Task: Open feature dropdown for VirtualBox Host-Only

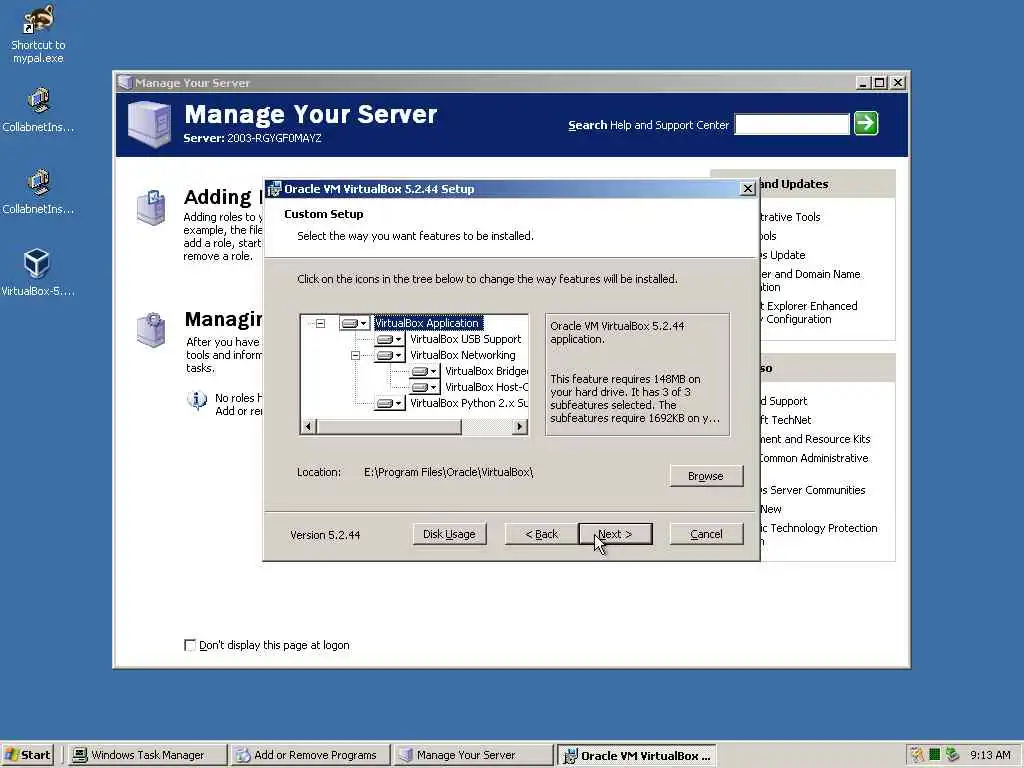Action: point(424,387)
